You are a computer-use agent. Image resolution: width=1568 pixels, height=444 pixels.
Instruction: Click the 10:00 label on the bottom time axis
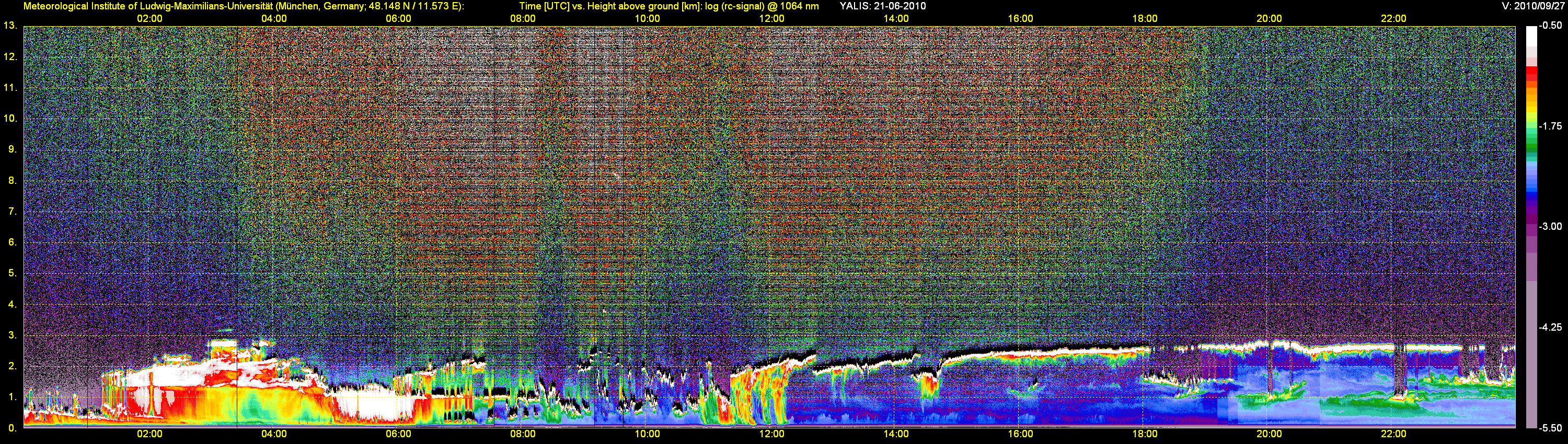[x=647, y=434]
